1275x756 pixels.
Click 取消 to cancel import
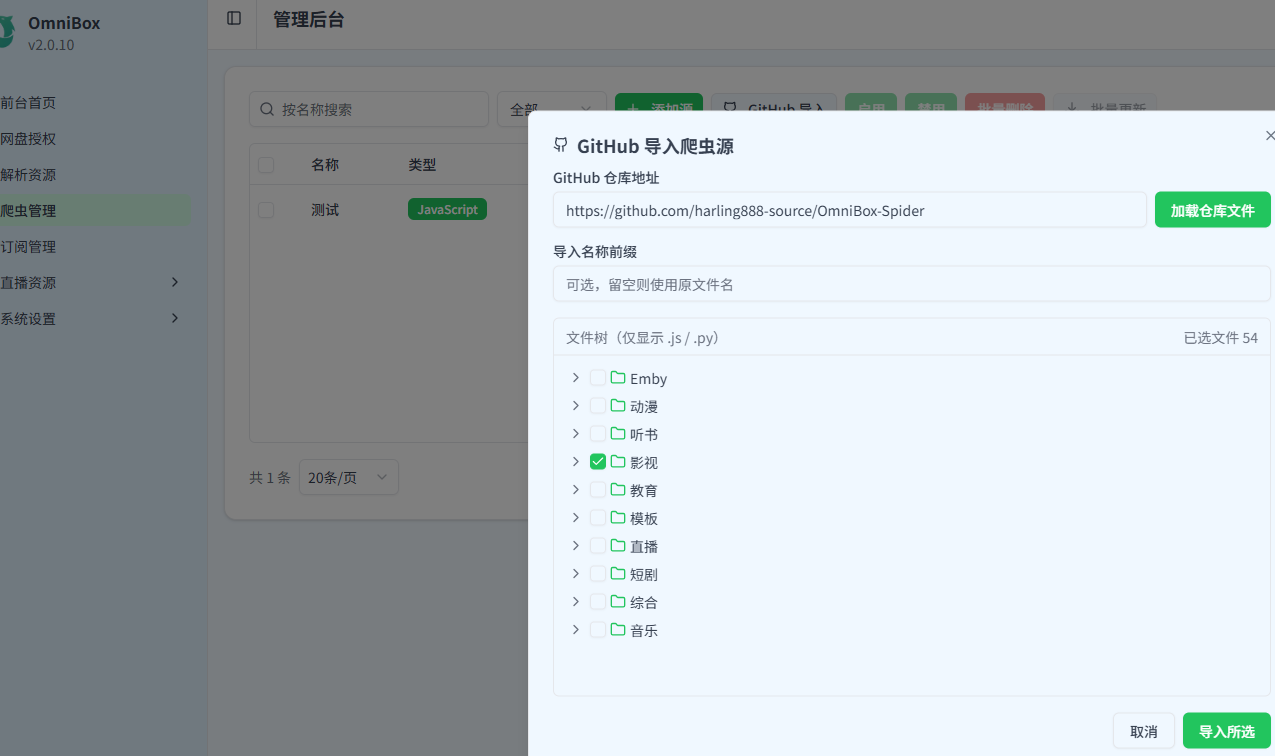[1144, 731]
